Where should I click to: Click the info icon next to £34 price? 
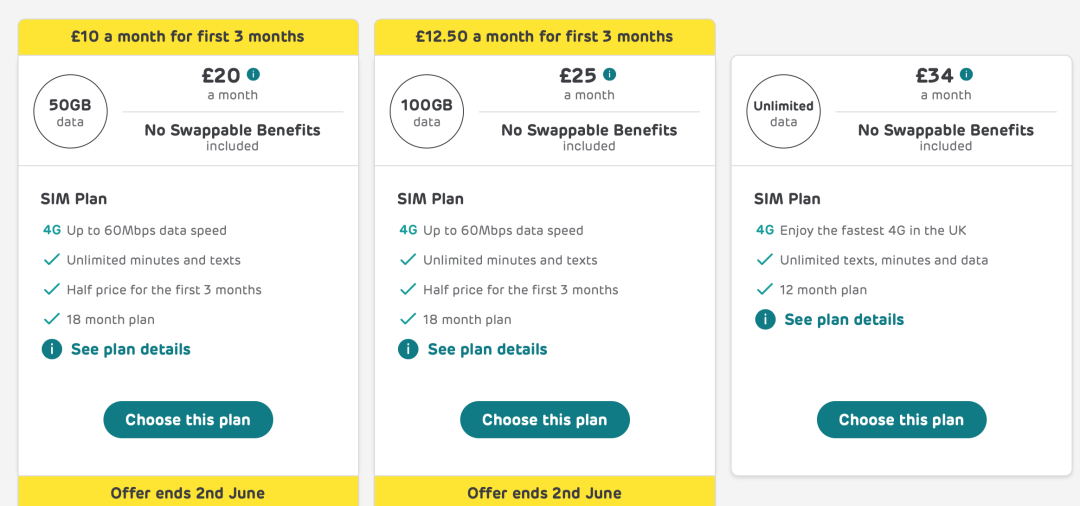coord(966,74)
